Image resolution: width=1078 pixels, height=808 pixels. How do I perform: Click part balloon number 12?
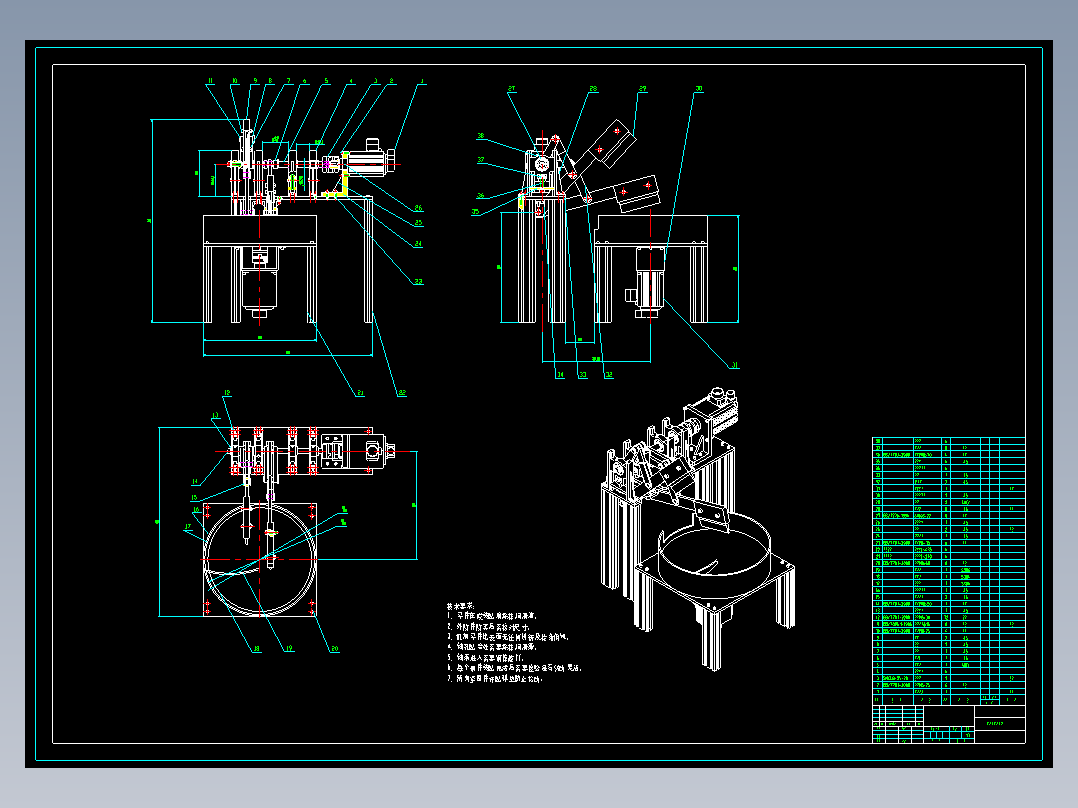[227, 393]
